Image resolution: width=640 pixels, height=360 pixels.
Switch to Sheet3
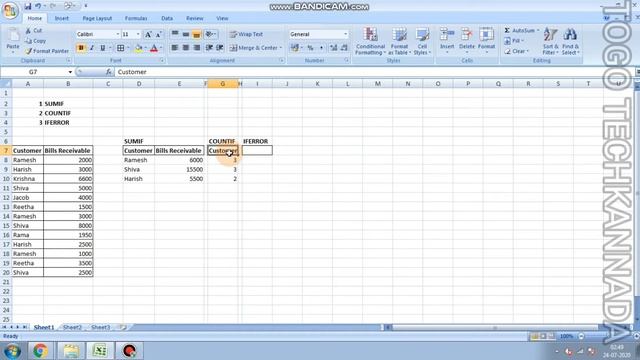click(100, 327)
